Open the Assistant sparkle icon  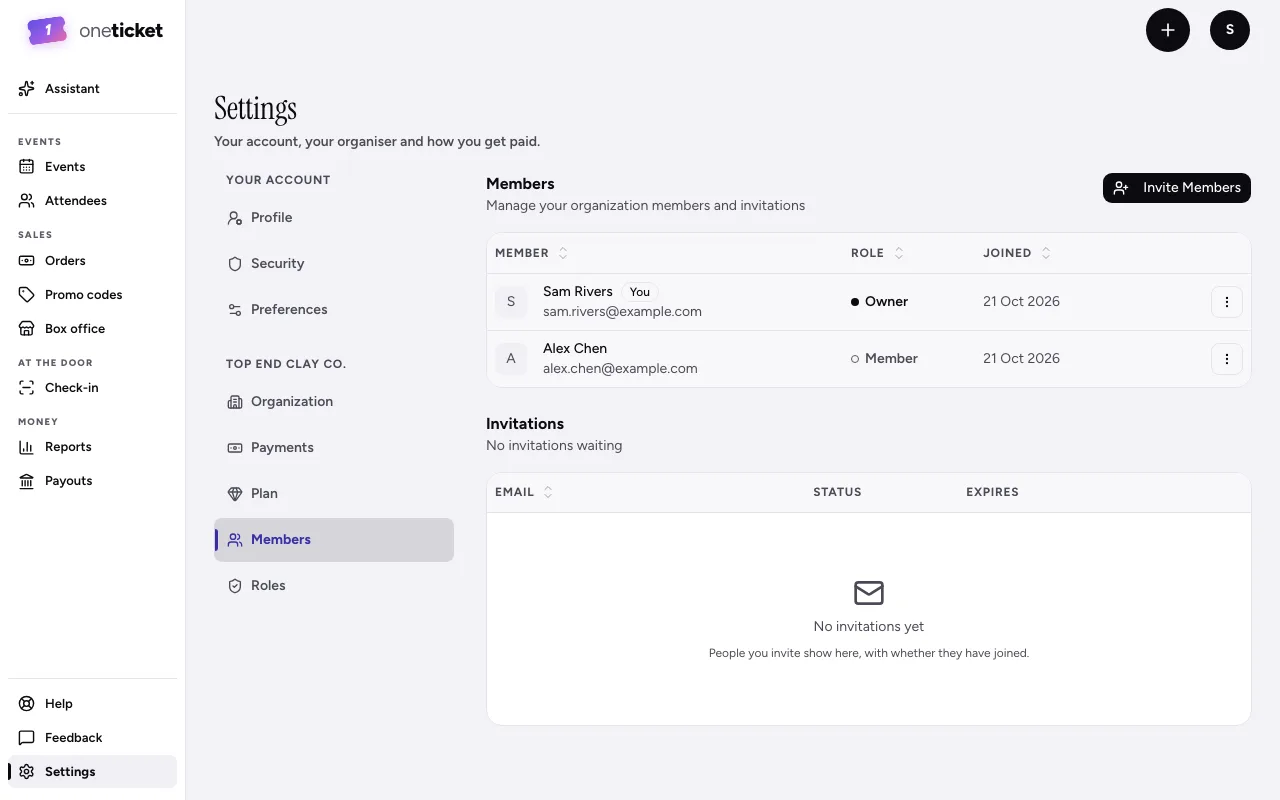[27, 89]
